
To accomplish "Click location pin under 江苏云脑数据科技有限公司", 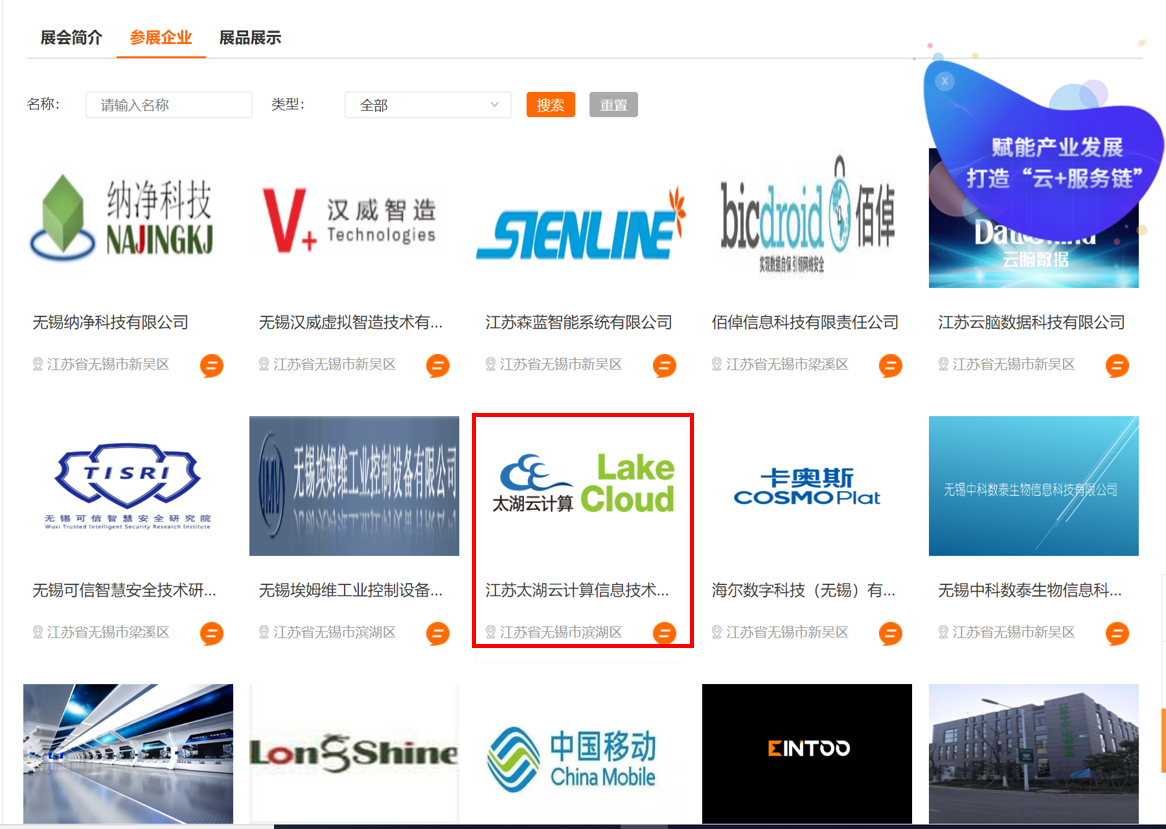I will [943, 364].
